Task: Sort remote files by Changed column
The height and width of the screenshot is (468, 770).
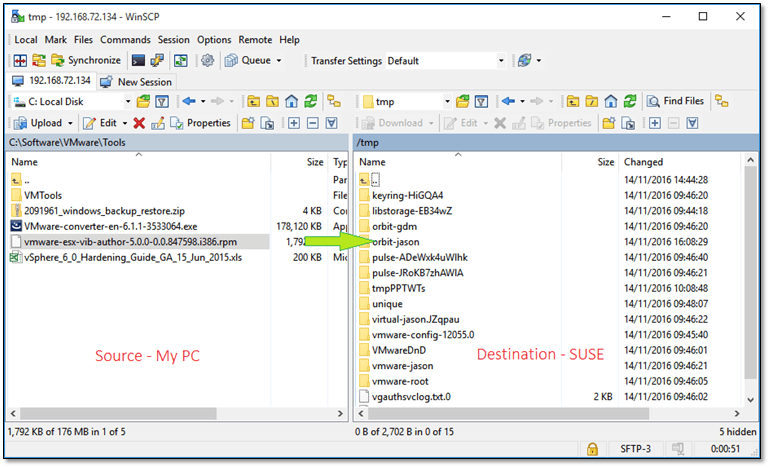Action: coord(680,162)
